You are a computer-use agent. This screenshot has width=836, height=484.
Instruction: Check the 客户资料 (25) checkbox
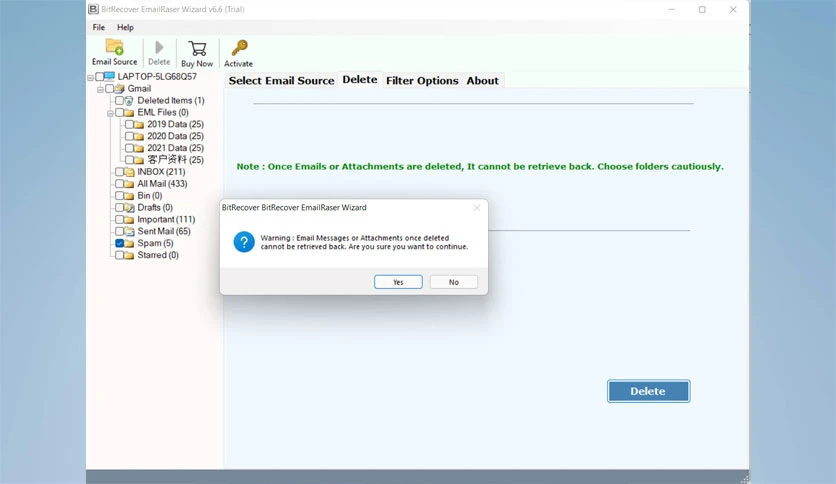(x=130, y=159)
